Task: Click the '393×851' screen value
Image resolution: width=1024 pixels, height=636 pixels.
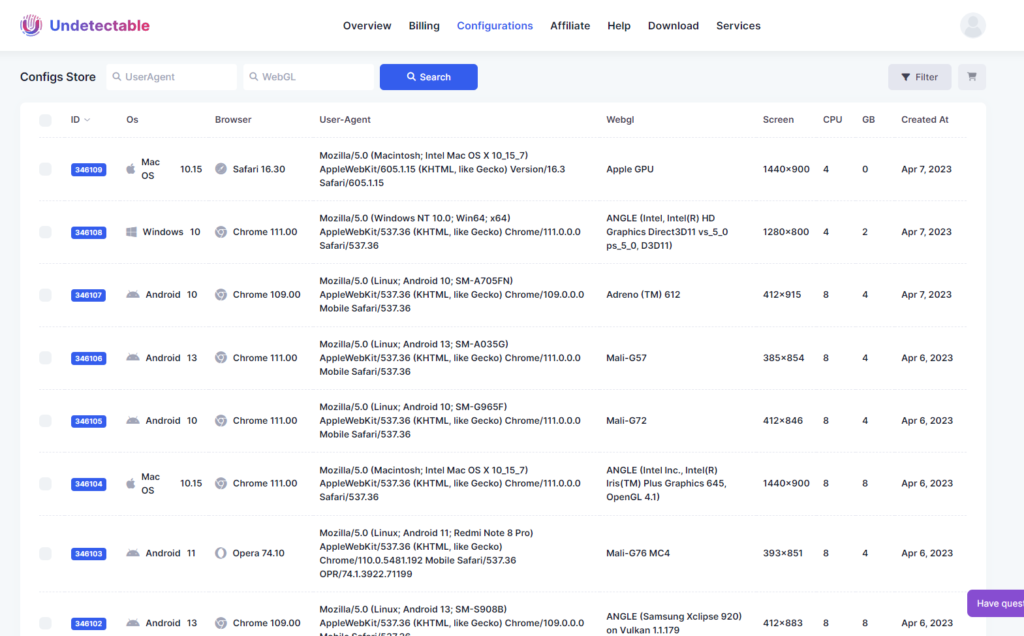Action: pos(782,553)
